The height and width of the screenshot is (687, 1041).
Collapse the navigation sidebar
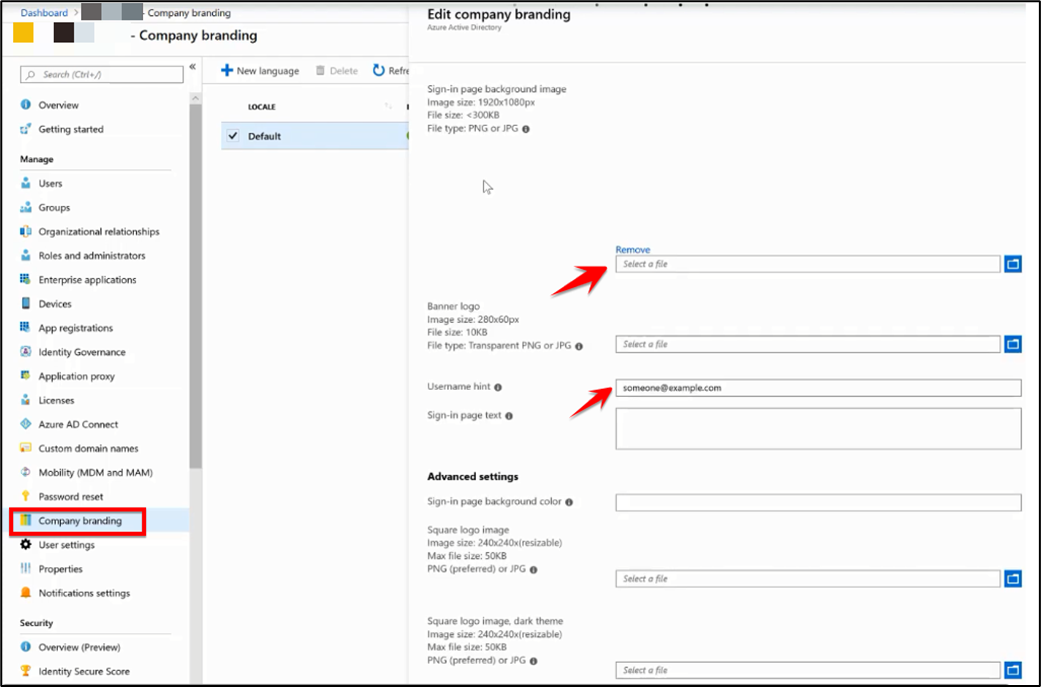(x=191, y=64)
